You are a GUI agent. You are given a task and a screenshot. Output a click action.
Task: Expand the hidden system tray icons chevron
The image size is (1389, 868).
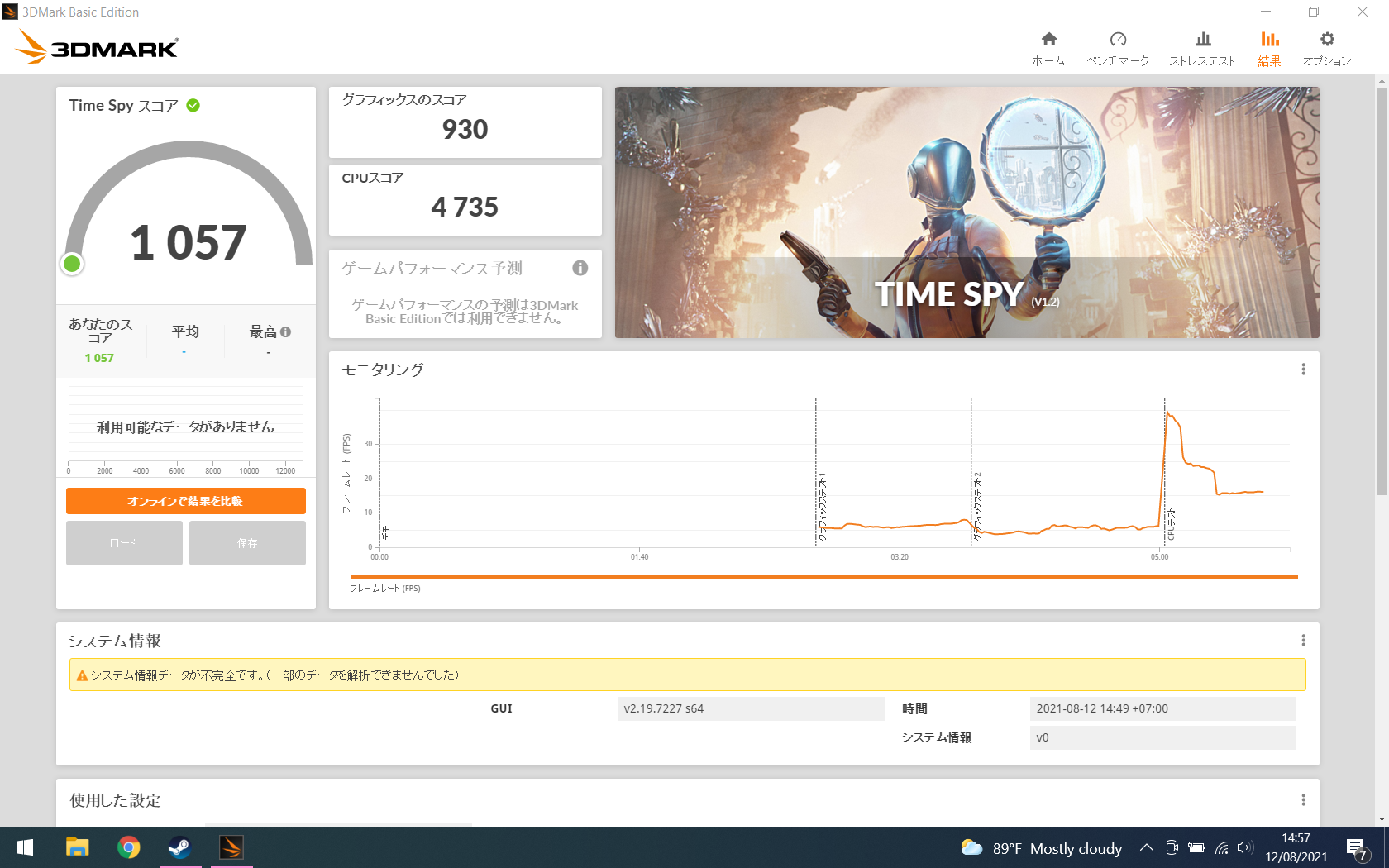[x=1146, y=847]
